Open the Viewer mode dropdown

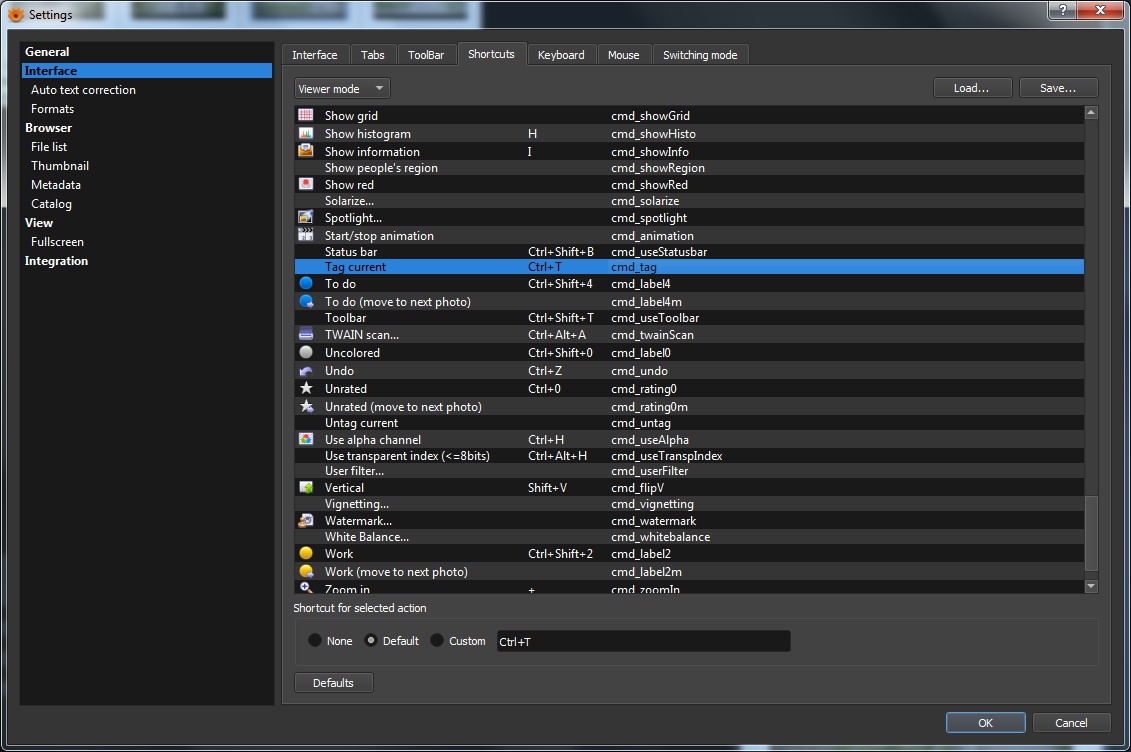pyautogui.click(x=342, y=89)
